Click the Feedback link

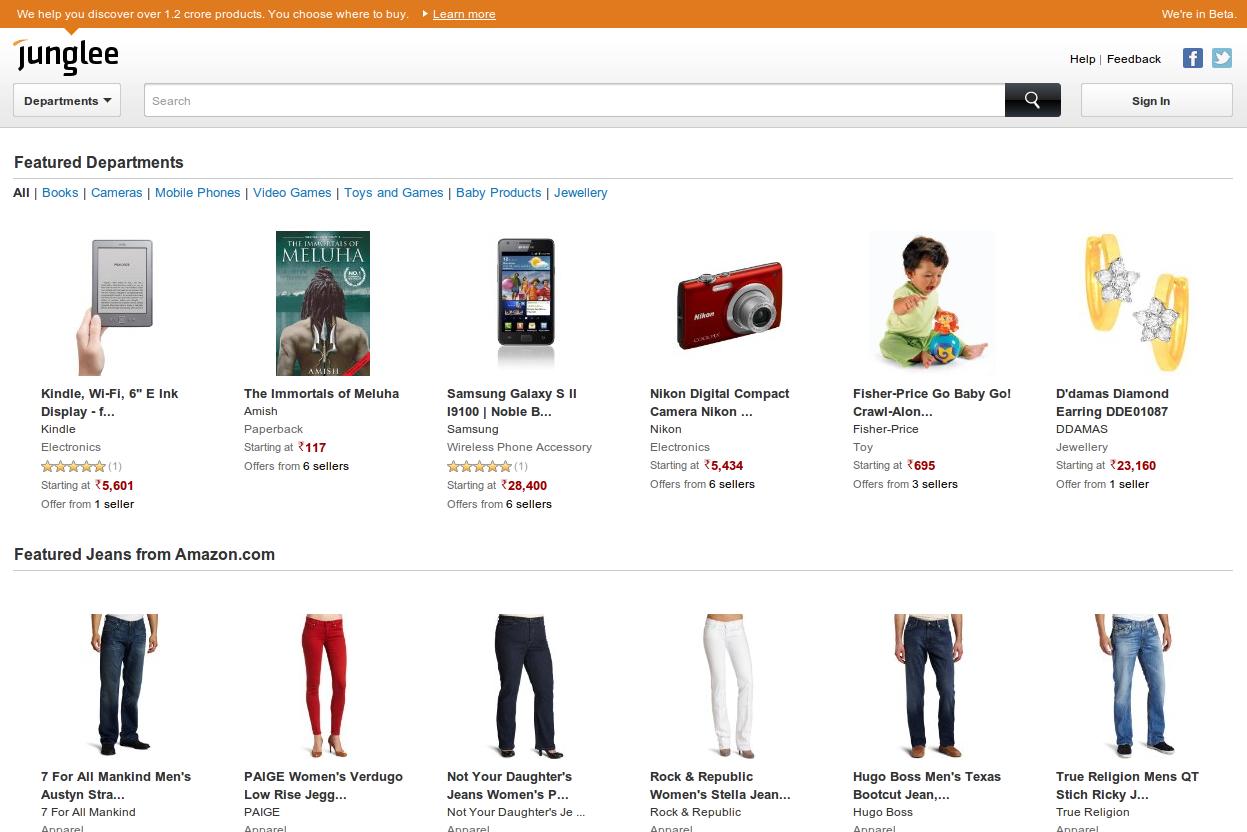(1134, 59)
